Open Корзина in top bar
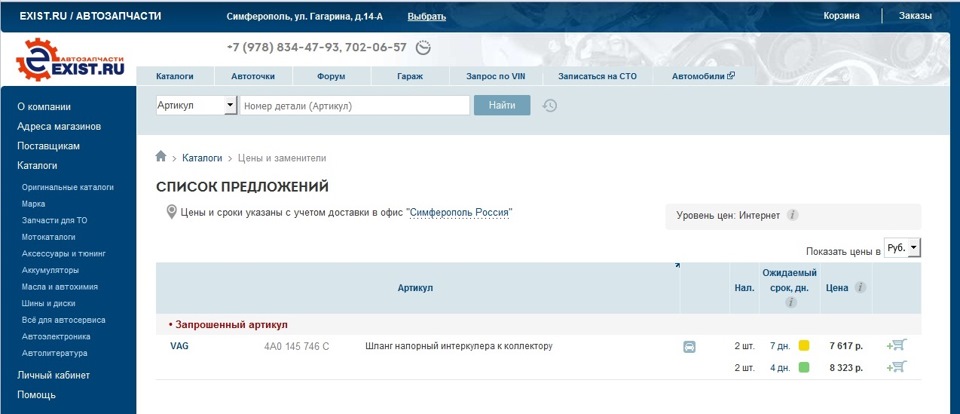The width and height of the screenshot is (960, 414). (841, 16)
